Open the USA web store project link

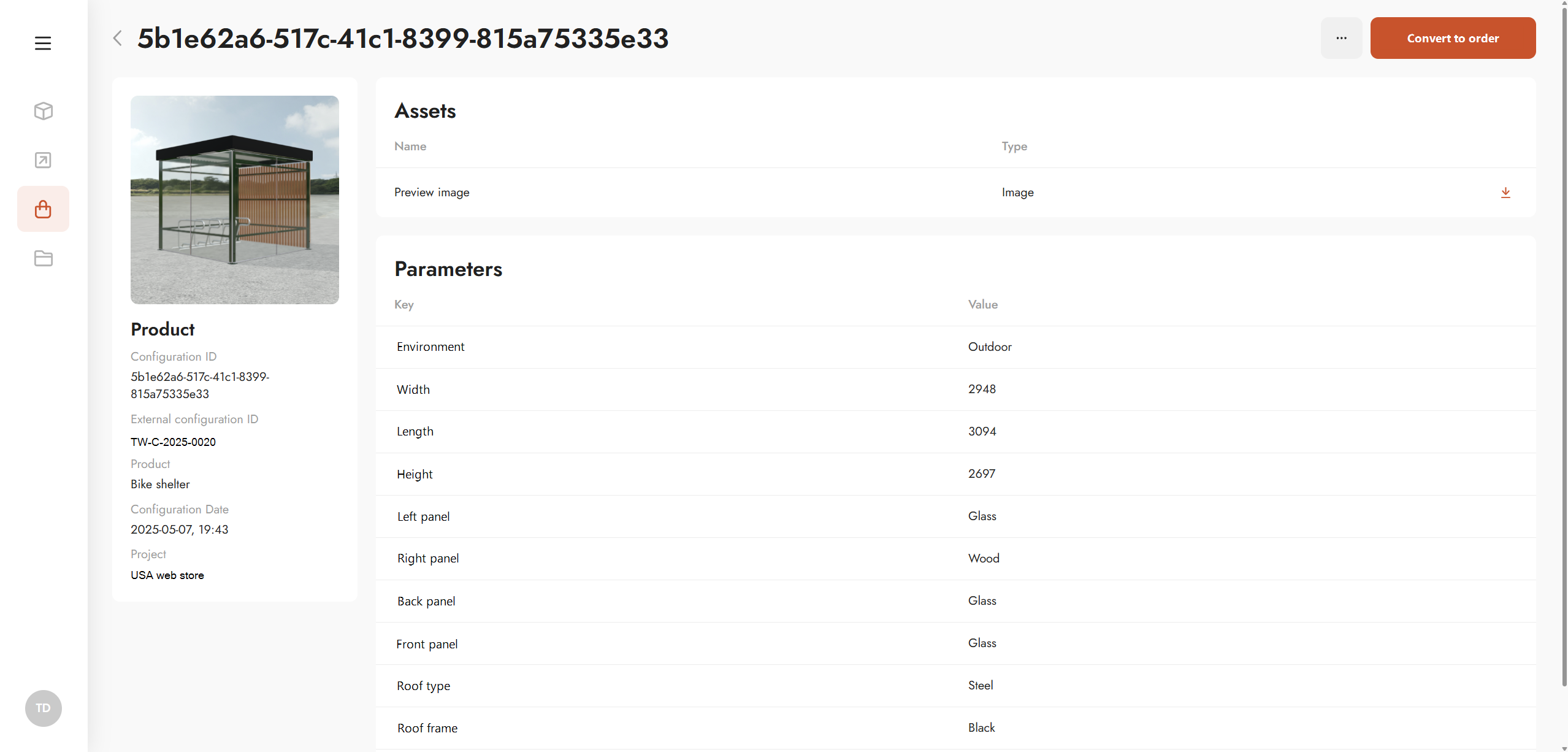[x=167, y=575]
